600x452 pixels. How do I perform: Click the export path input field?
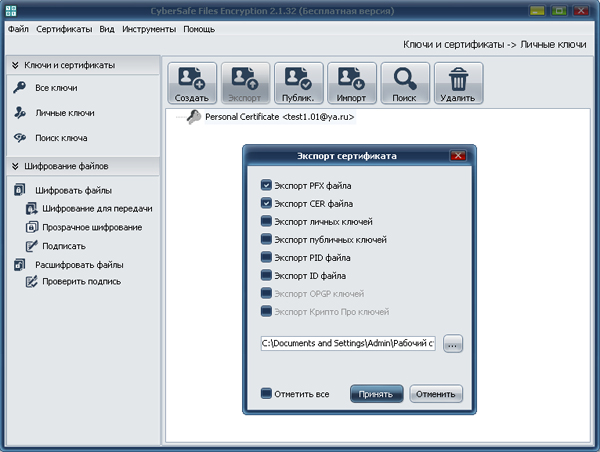[x=348, y=343]
